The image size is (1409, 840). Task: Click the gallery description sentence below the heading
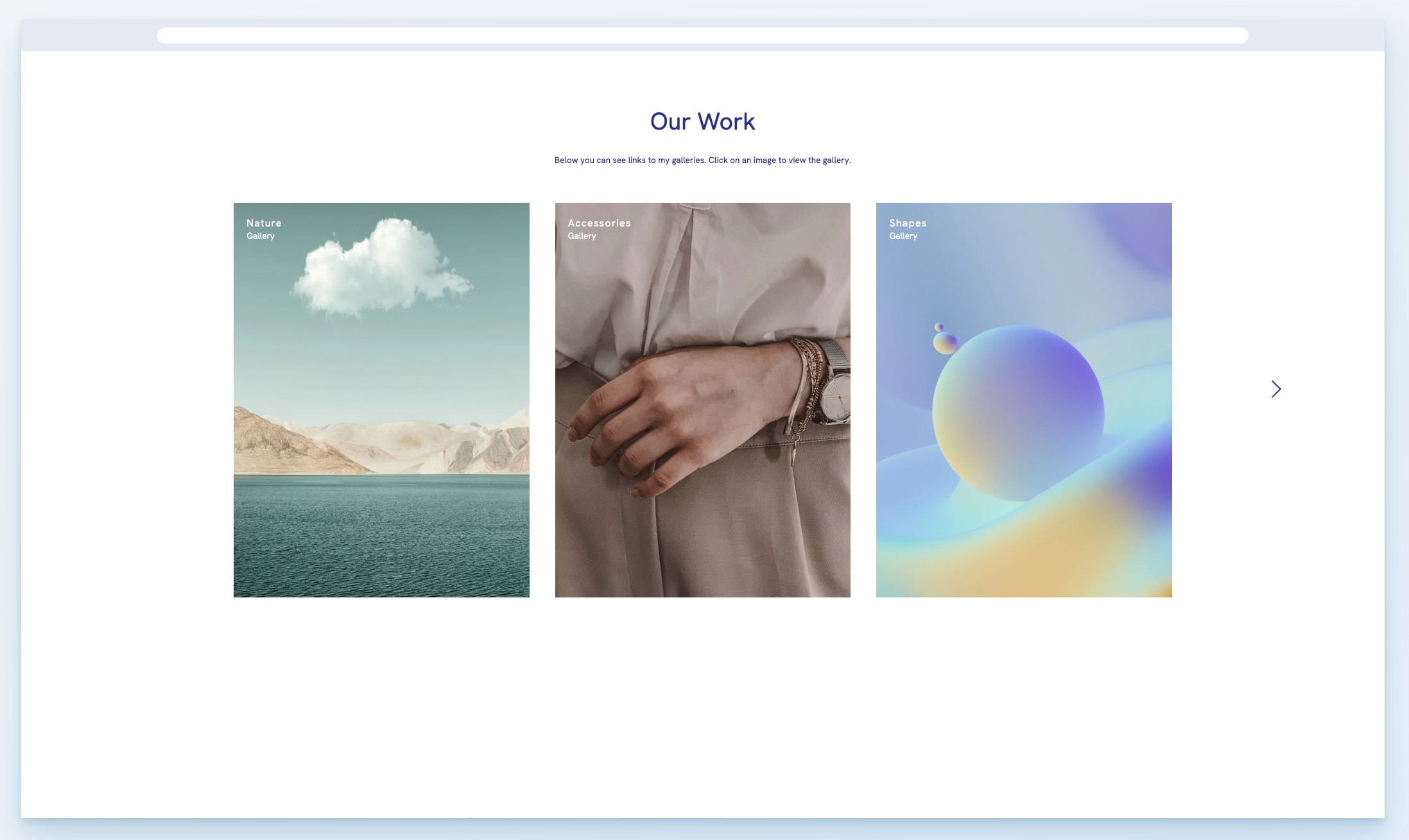(x=703, y=160)
